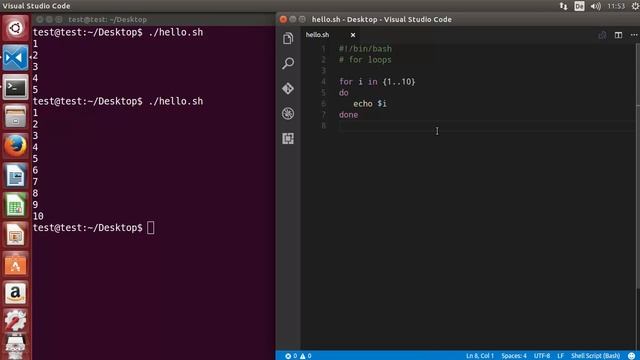Click the terminal prompt cursor line
This screenshot has height=360, width=640.
[x=93, y=228]
